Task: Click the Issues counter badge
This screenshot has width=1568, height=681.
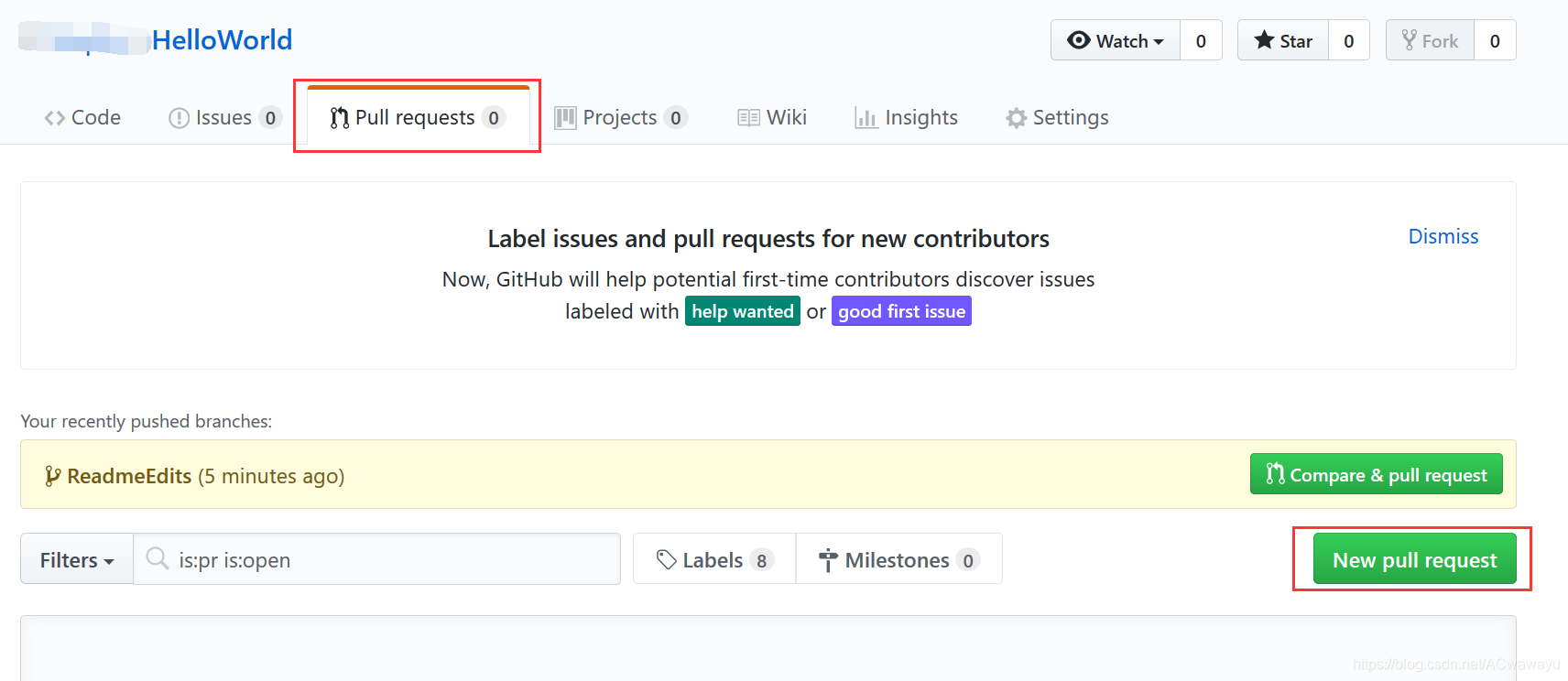Action: click(x=270, y=117)
